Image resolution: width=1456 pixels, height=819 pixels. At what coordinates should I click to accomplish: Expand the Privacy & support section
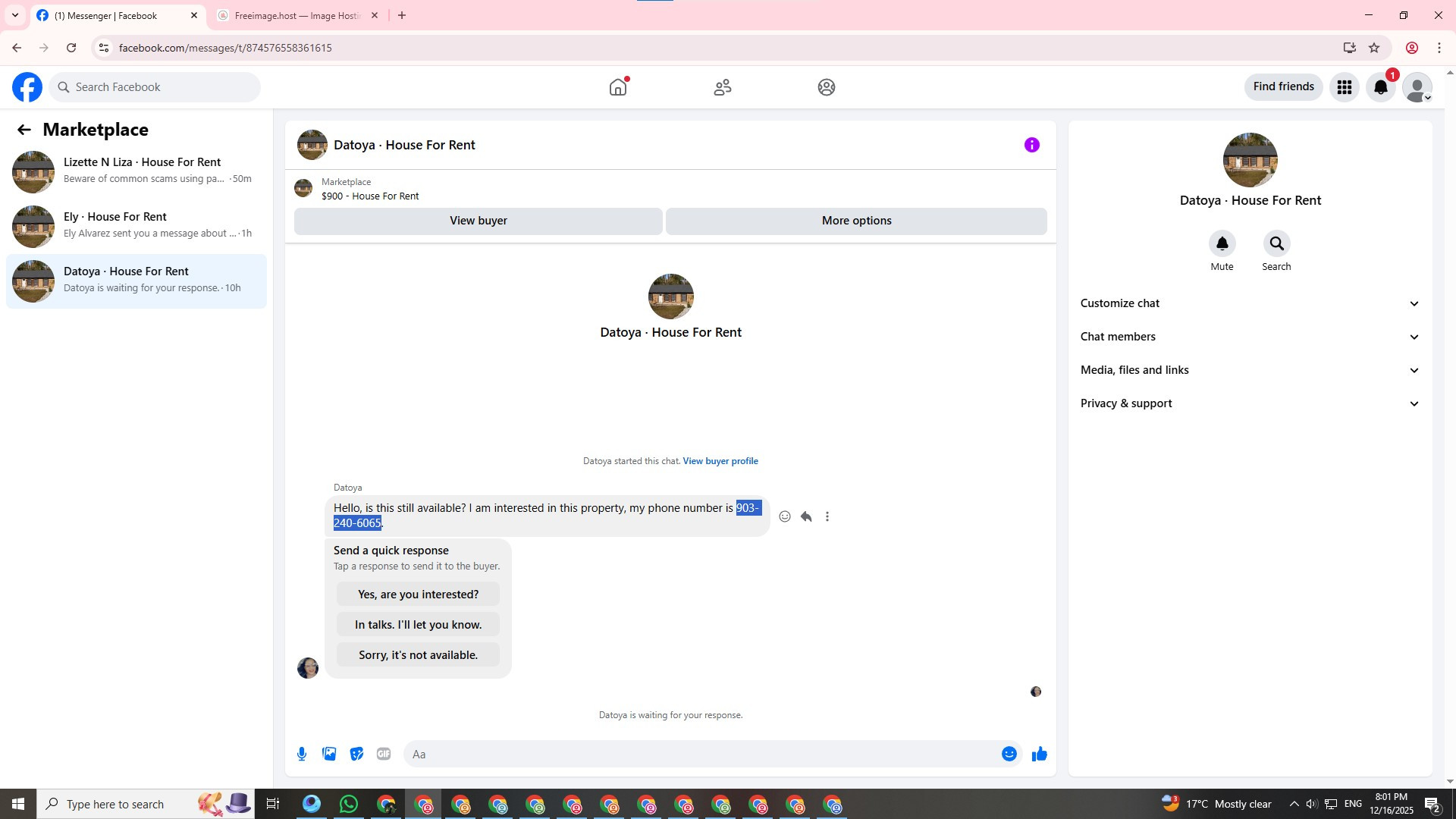[1250, 403]
